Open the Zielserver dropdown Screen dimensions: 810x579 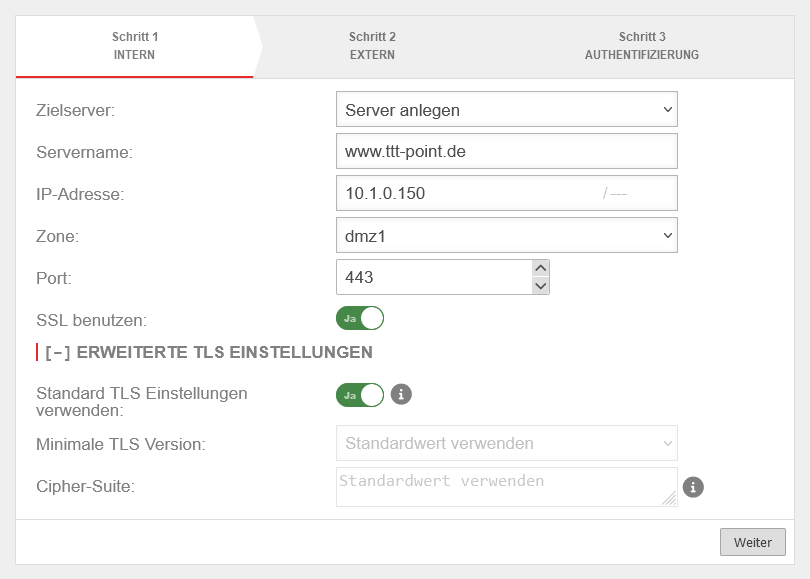click(507, 110)
